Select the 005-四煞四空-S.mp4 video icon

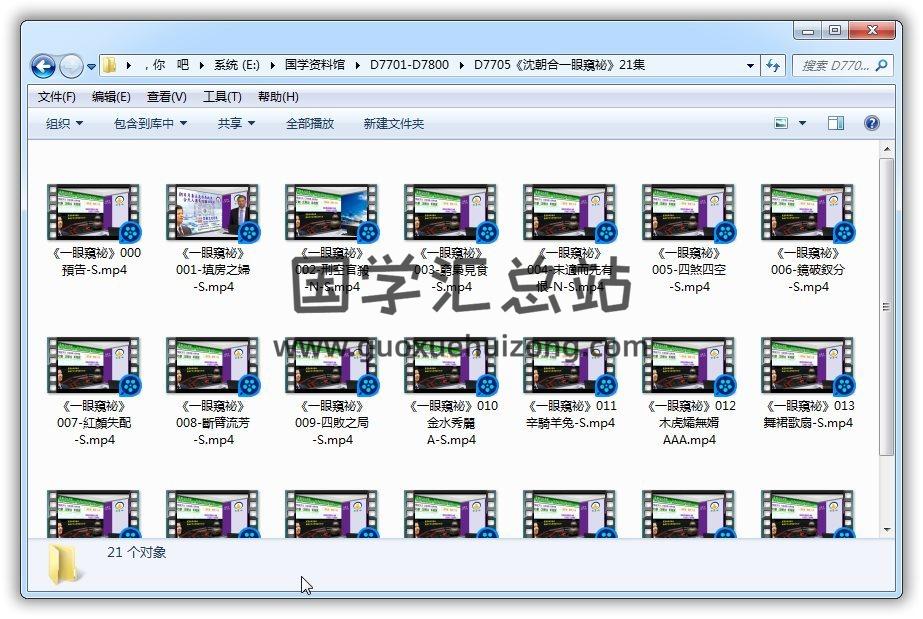[689, 212]
